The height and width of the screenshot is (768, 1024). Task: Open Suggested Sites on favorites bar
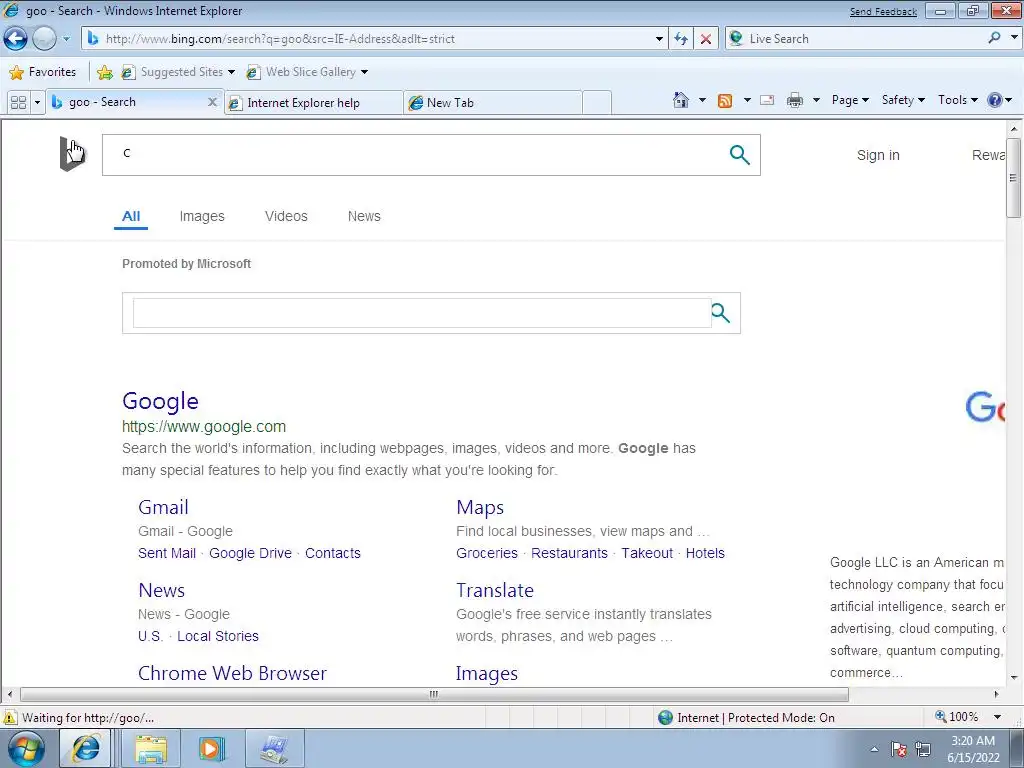click(x=178, y=72)
